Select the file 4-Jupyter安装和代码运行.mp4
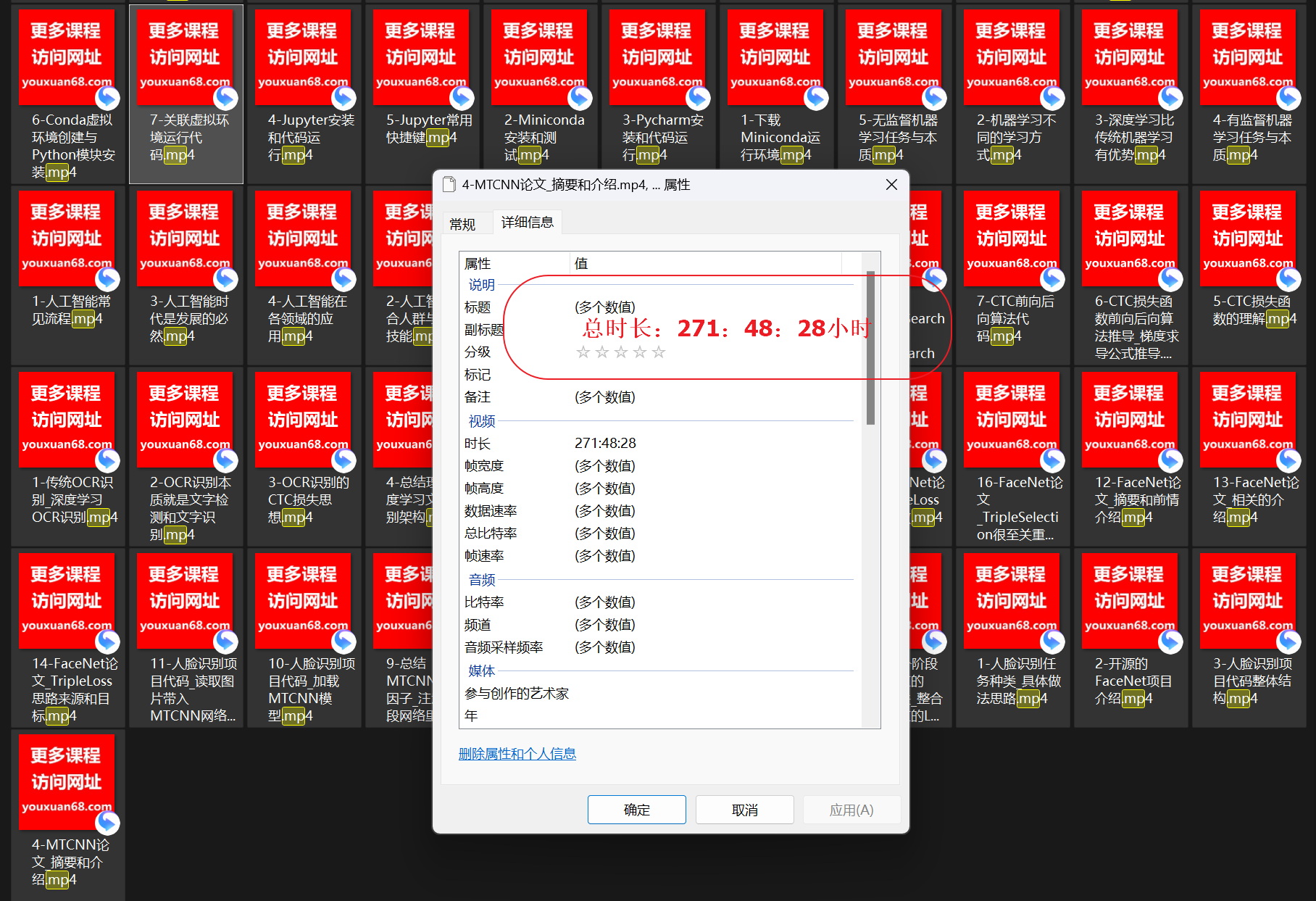The width and height of the screenshot is (1316, 901). 304,94
